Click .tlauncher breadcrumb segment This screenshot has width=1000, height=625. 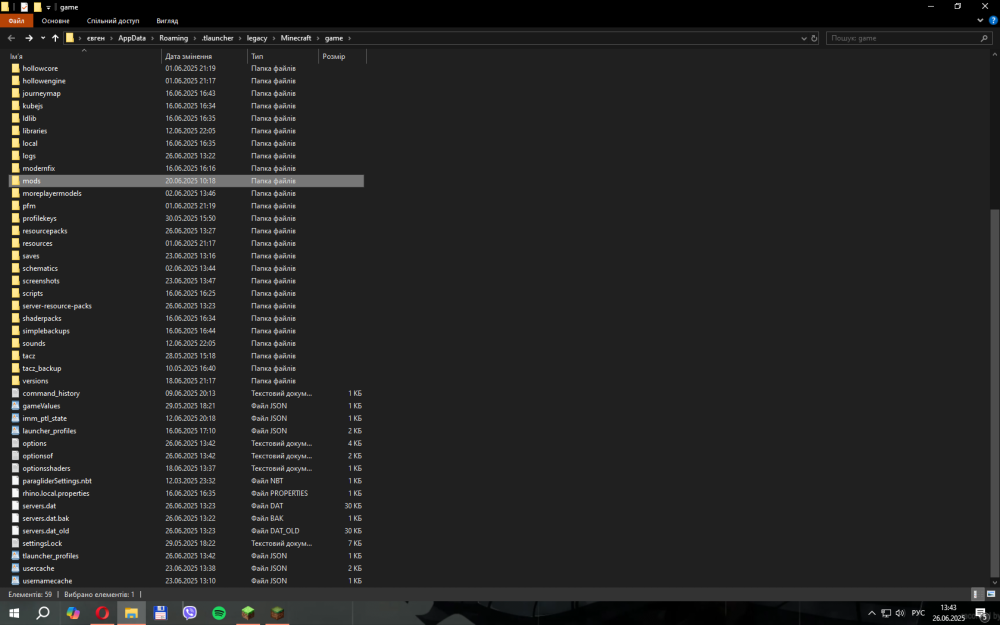pos(217,38)
